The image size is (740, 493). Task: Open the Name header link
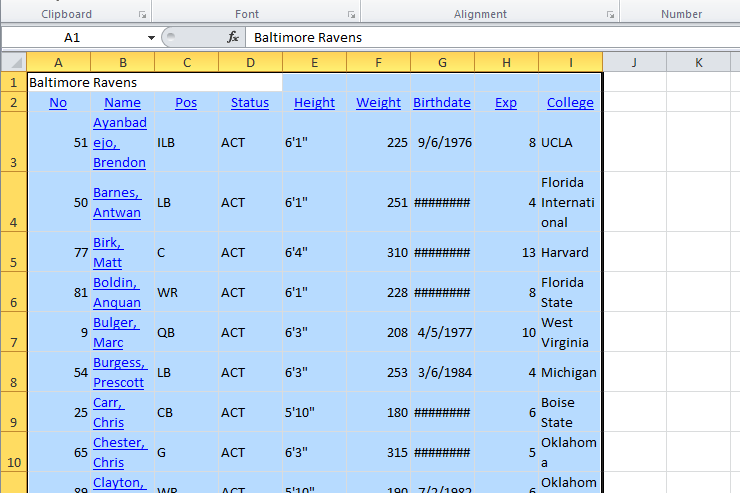click(122, 103)
